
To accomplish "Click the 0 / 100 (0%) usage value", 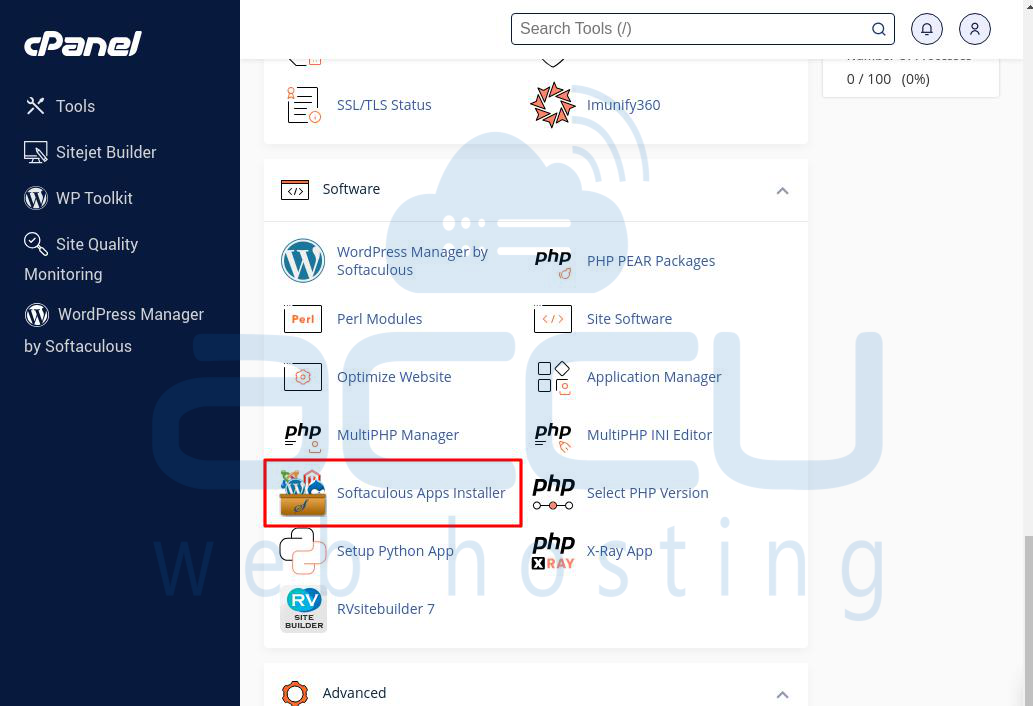I will click(888, 79).
